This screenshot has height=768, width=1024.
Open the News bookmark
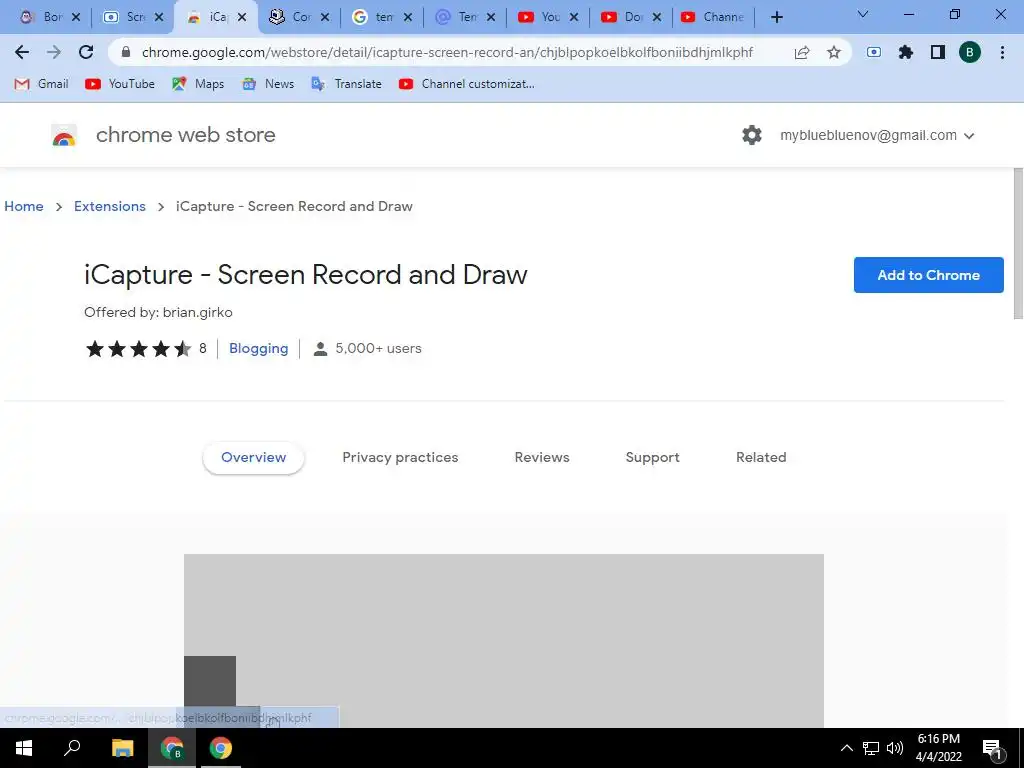pyautogui.click(x=268, y=84)
